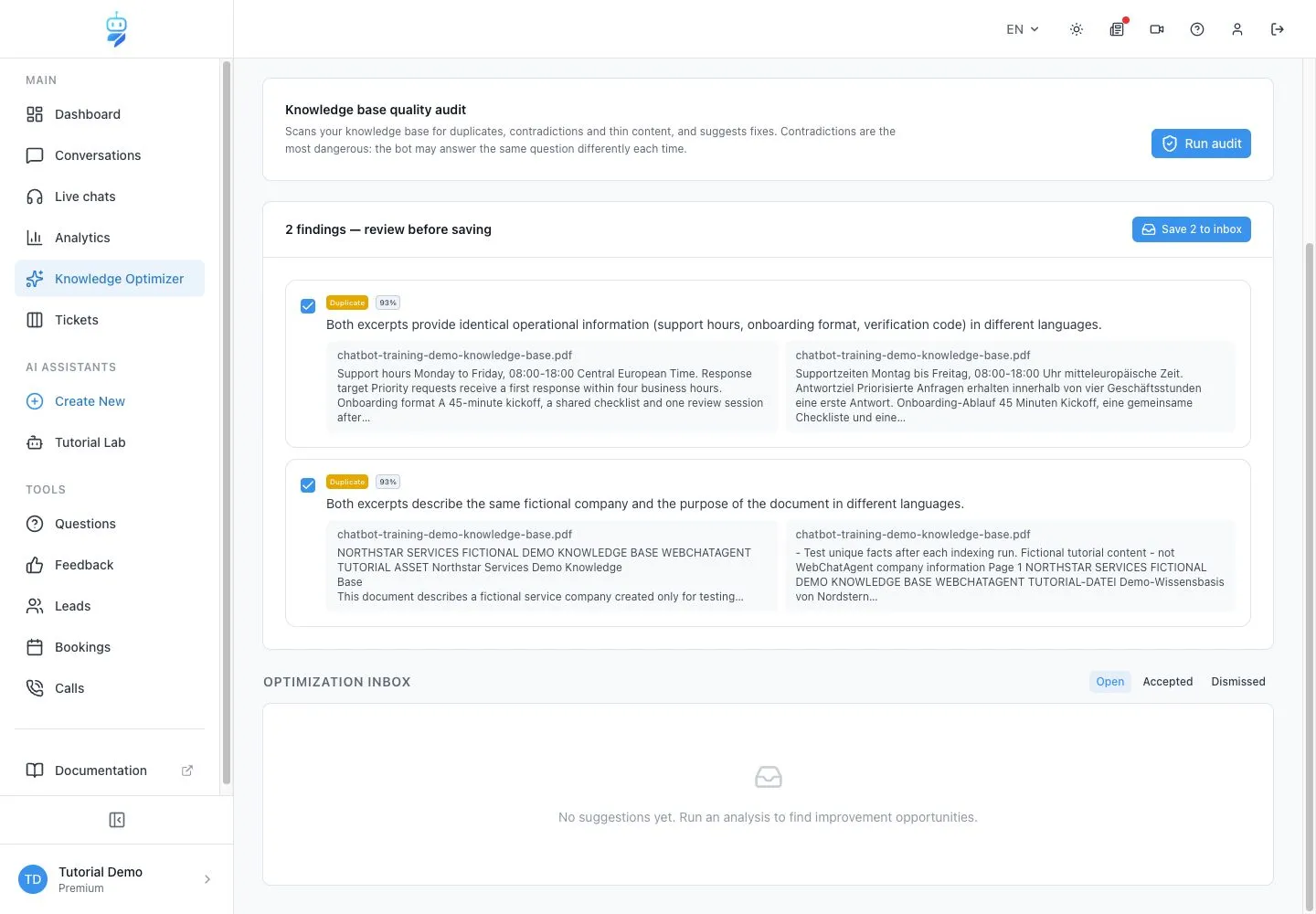
Task: Click sidebar vertical scrollbar
Action: coord(226,422)
